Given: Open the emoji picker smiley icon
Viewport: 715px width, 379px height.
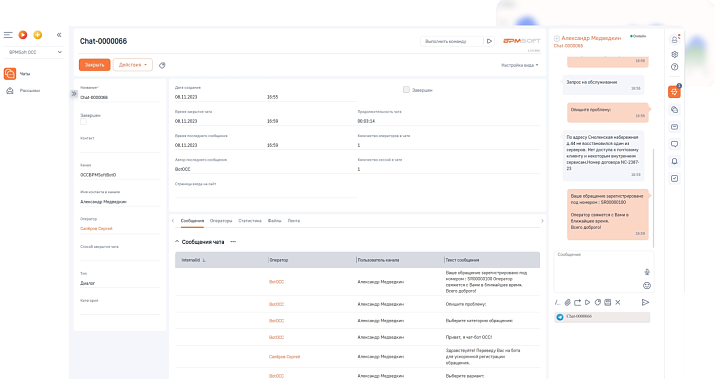Looking at the screenshot, I should point(647,286).
